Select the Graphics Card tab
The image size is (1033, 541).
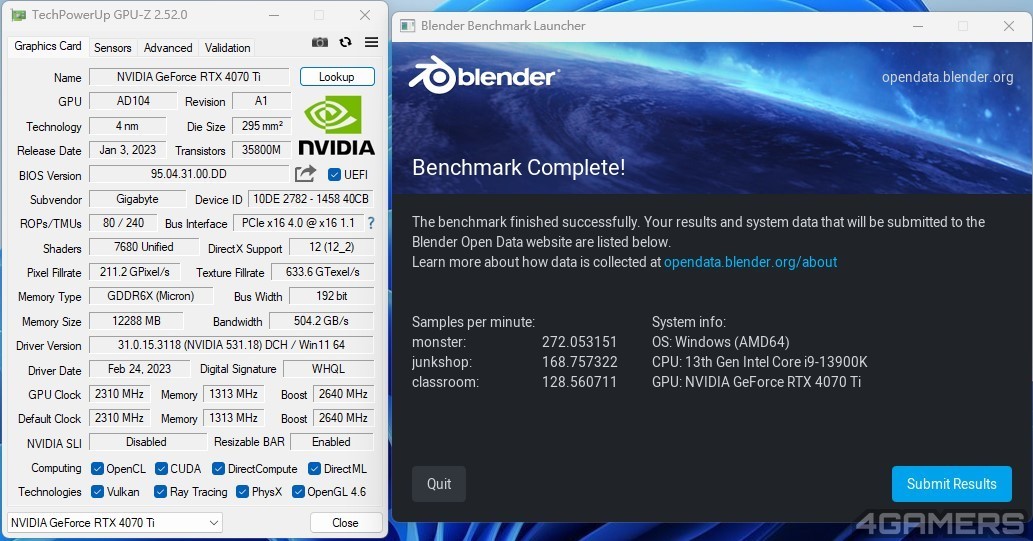pyautogui.click(x=47, y=46)
